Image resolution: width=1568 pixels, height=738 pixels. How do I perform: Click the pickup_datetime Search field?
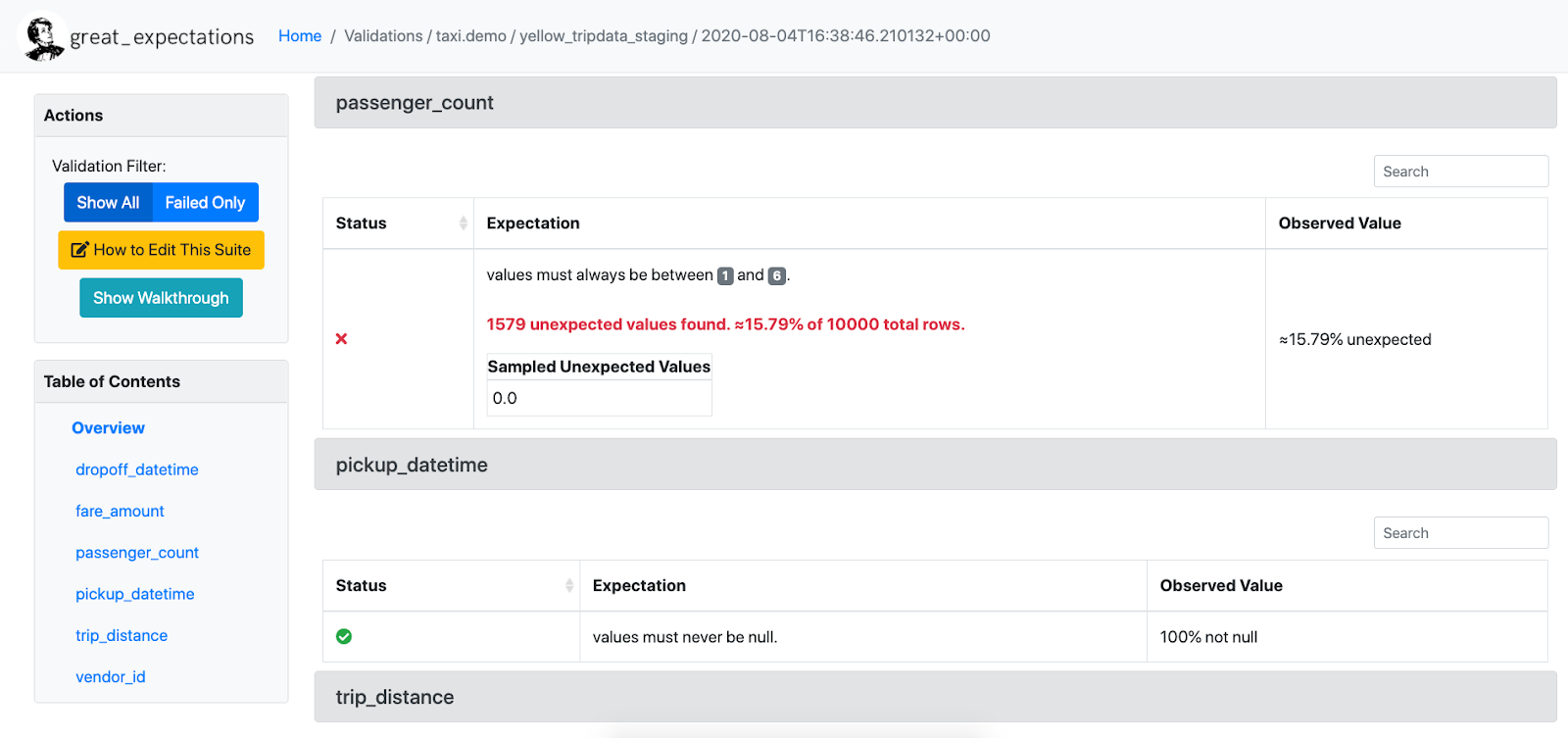(1460, 533)
